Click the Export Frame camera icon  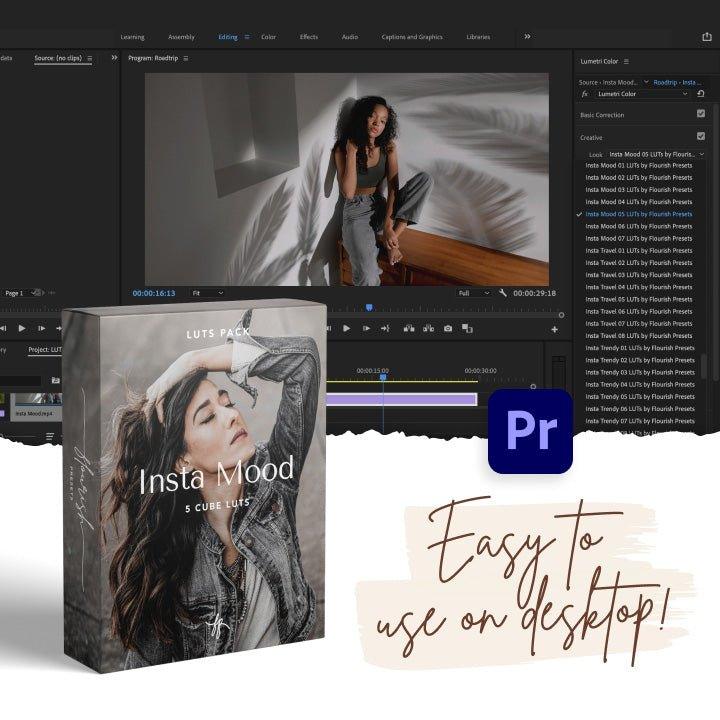(448, 329)
